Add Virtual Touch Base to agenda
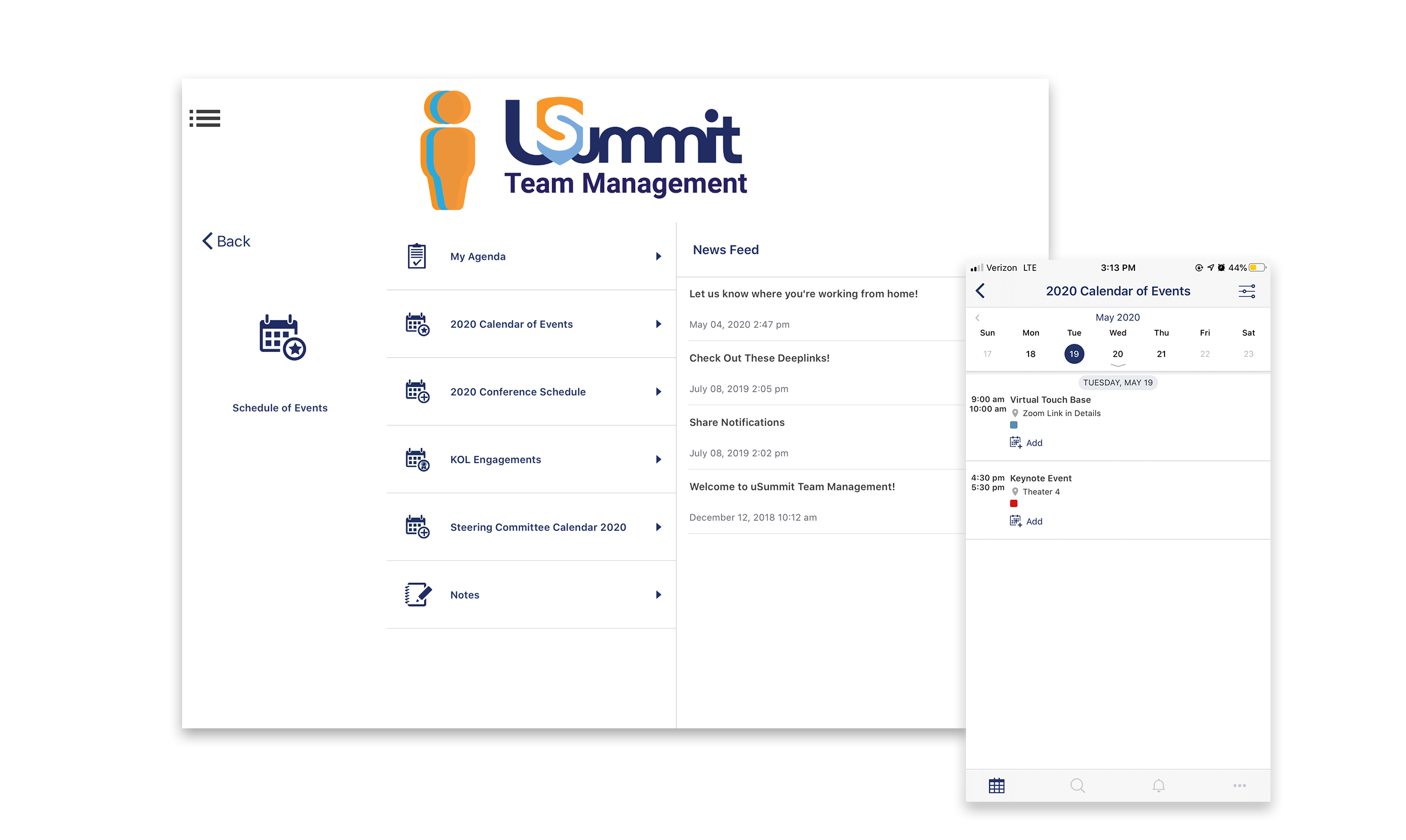Viewport: 1406px width, 840px height. coord(1025,442)
